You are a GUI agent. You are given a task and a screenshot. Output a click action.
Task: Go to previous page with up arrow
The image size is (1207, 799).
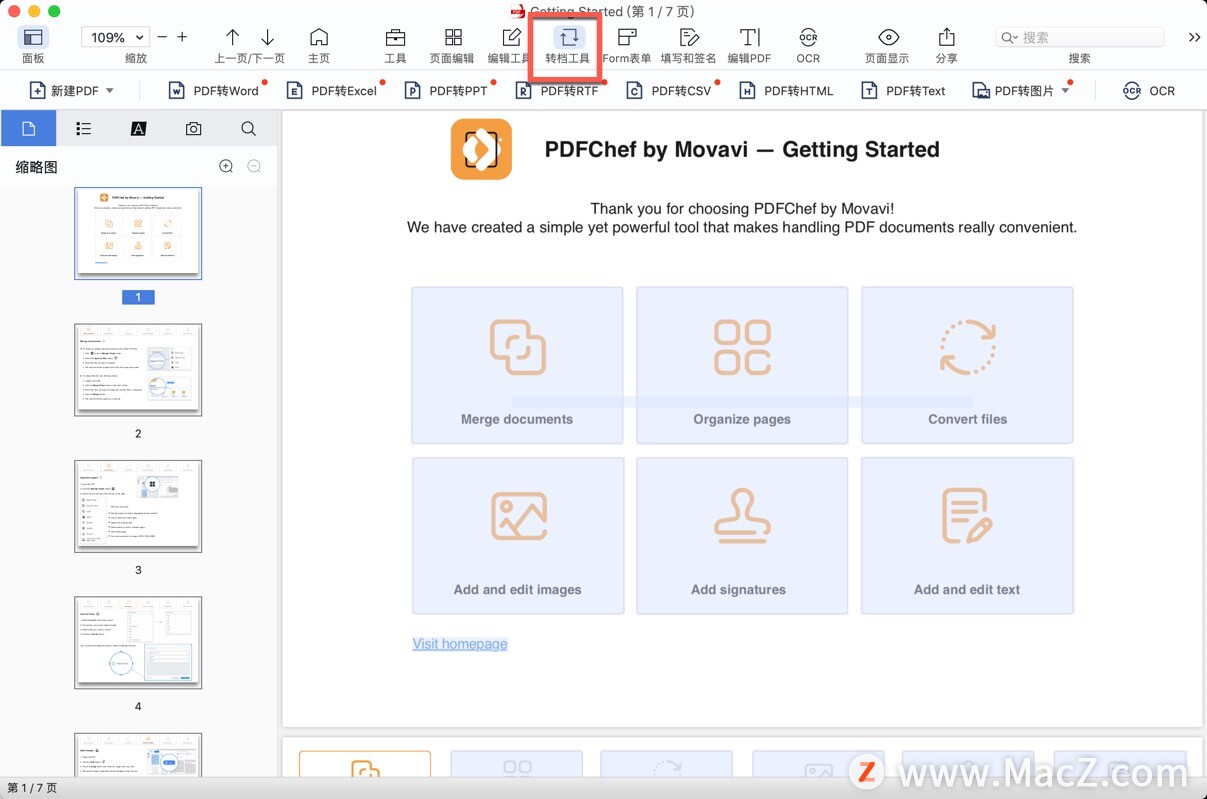coord(232,37)
